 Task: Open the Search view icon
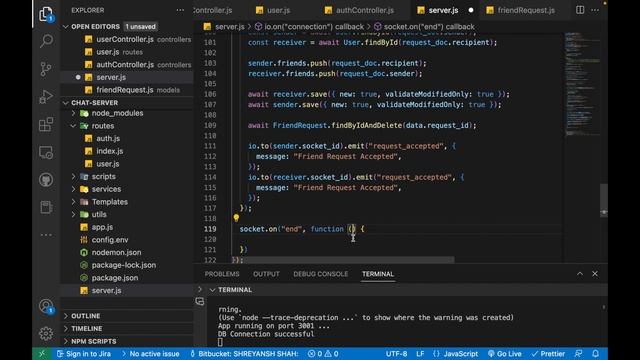click(x=46, y=41)
